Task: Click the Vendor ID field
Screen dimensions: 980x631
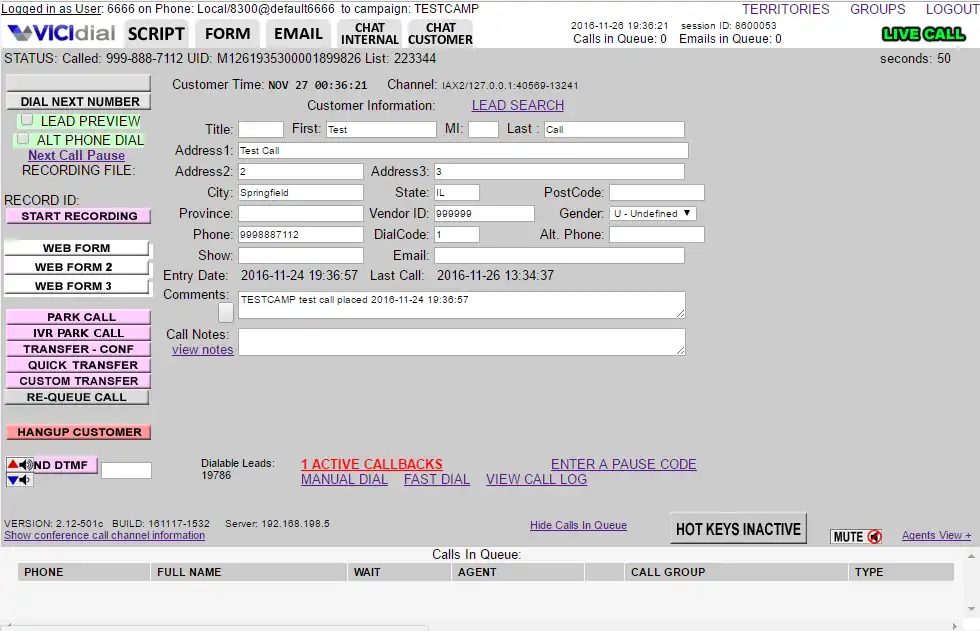Action: 484,214
